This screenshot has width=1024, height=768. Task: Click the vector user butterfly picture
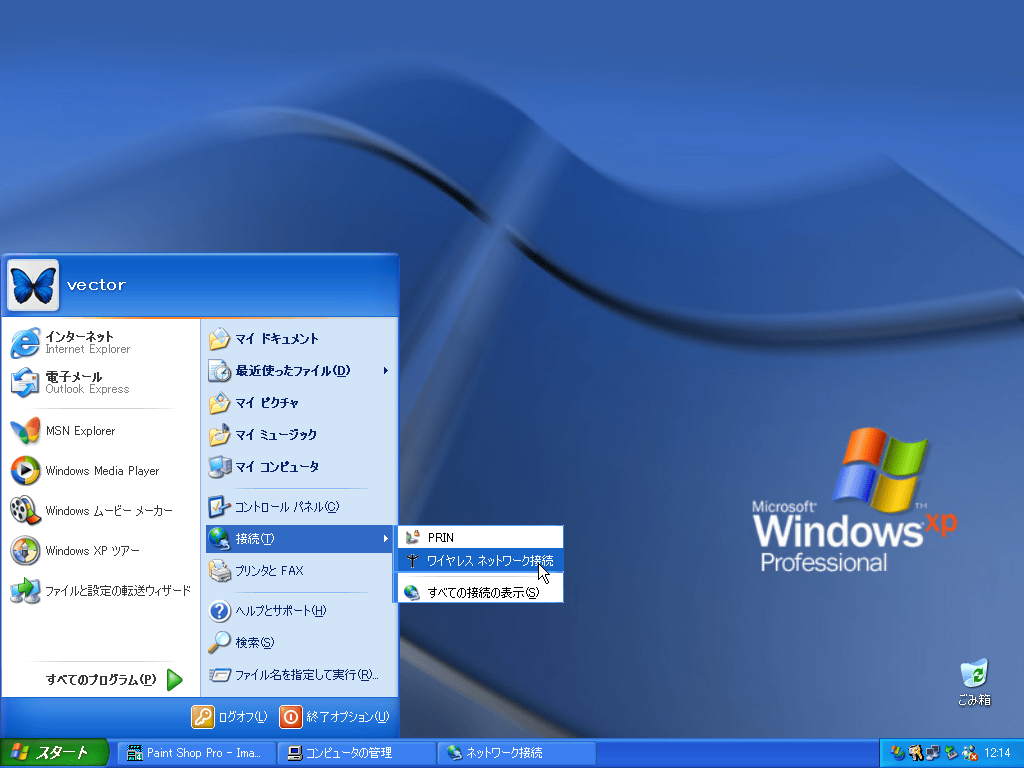pyautogui.click(x=33, y=285)
